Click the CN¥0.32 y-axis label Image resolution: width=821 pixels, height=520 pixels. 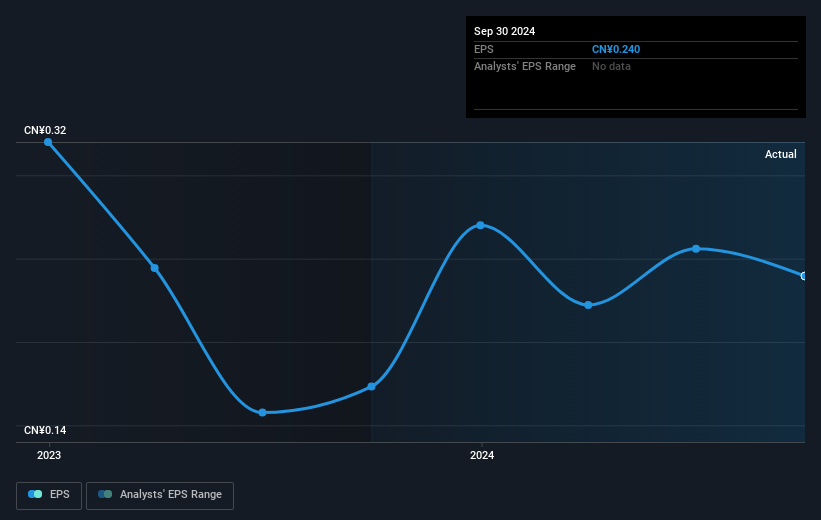45,130
